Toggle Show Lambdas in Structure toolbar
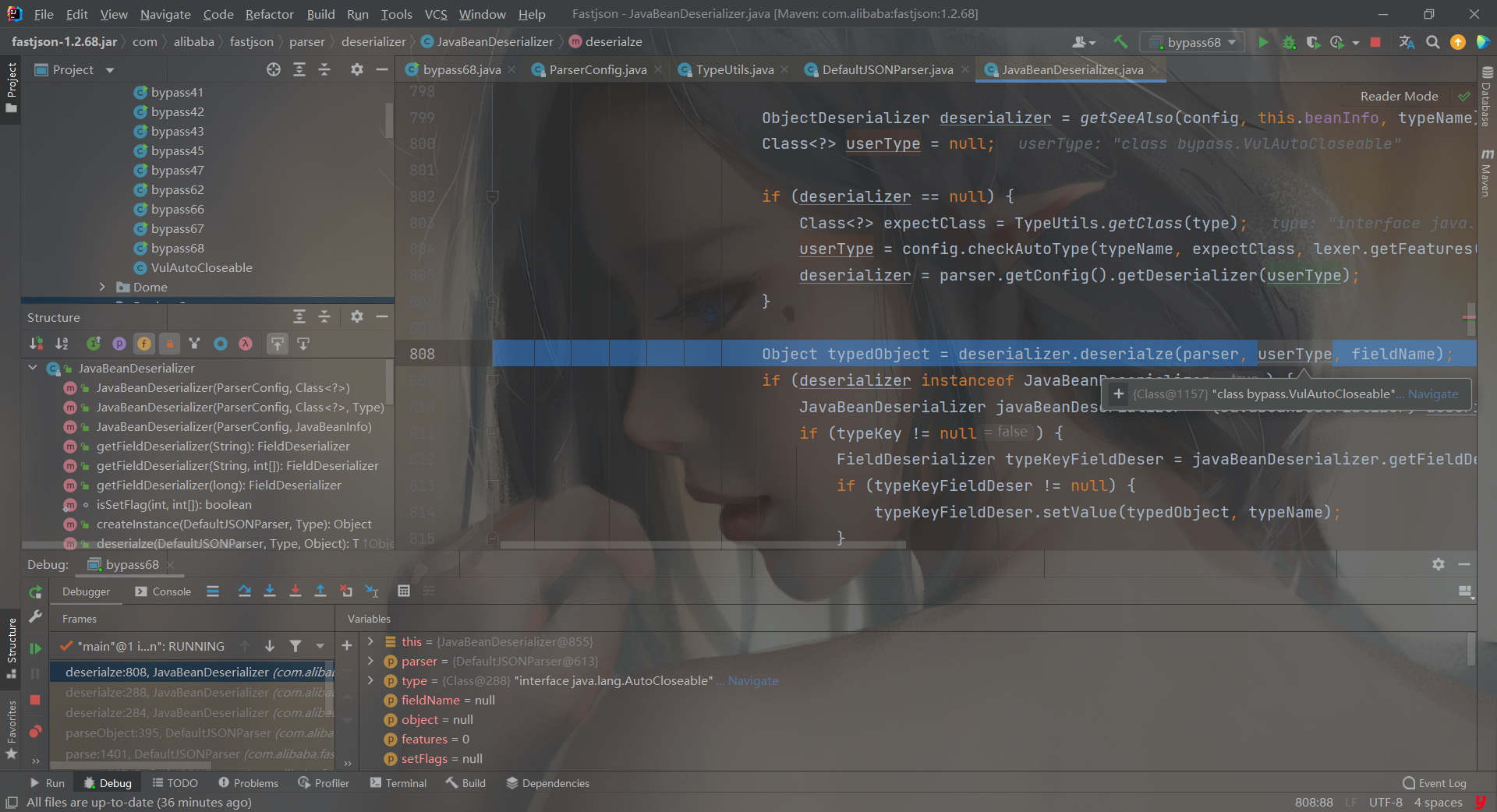Screen dimensions: 1497x812 point(246,344)
